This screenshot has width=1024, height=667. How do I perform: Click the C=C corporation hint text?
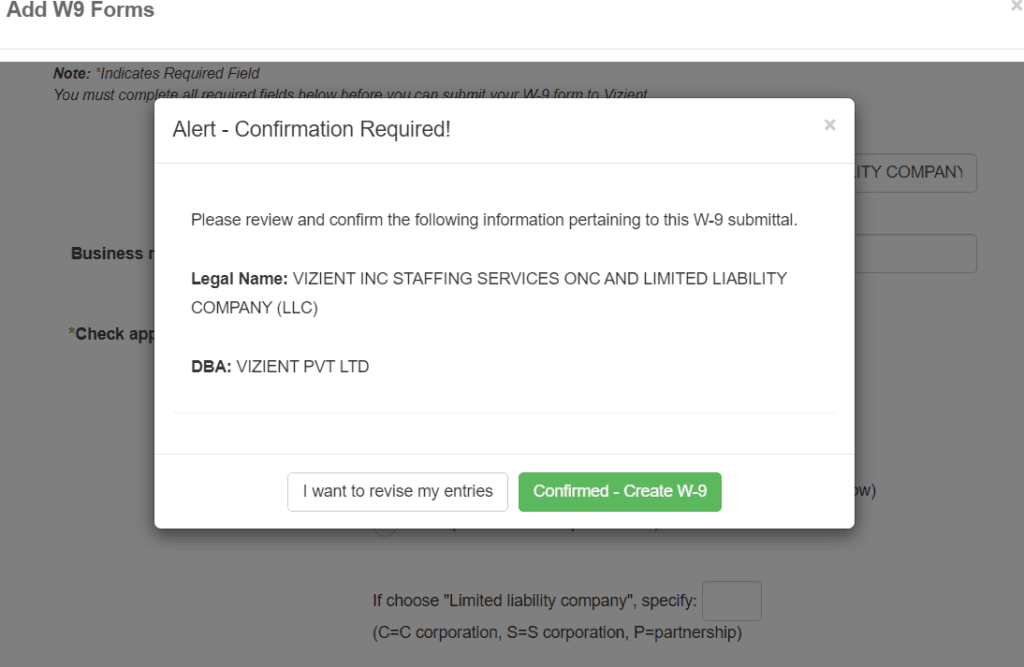tap(557, 633)
